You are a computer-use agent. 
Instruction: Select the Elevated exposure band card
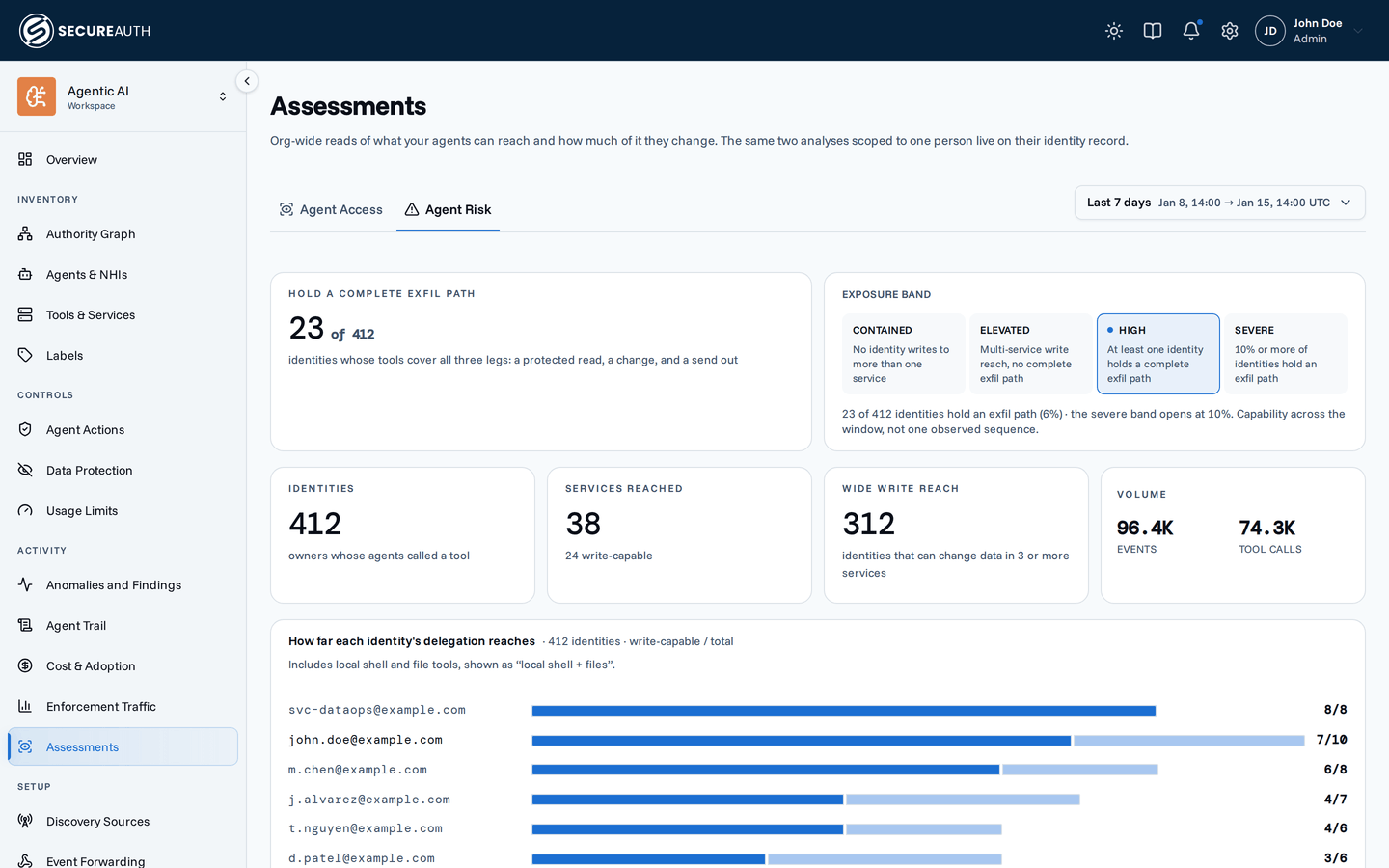tap(1030, 354)
